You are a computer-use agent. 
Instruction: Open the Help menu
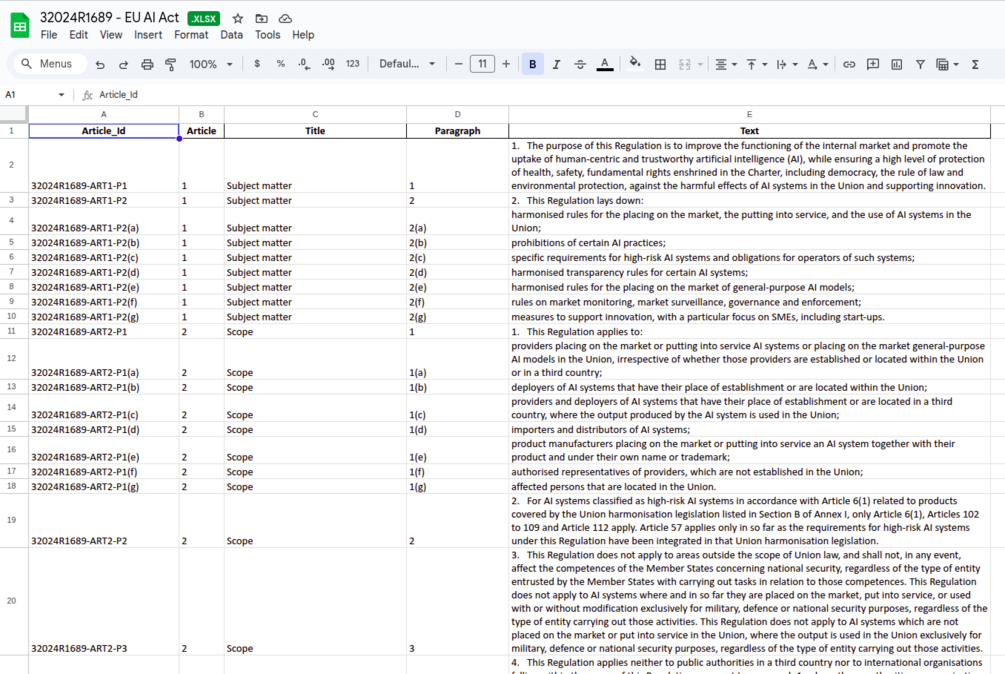[303, 35]
